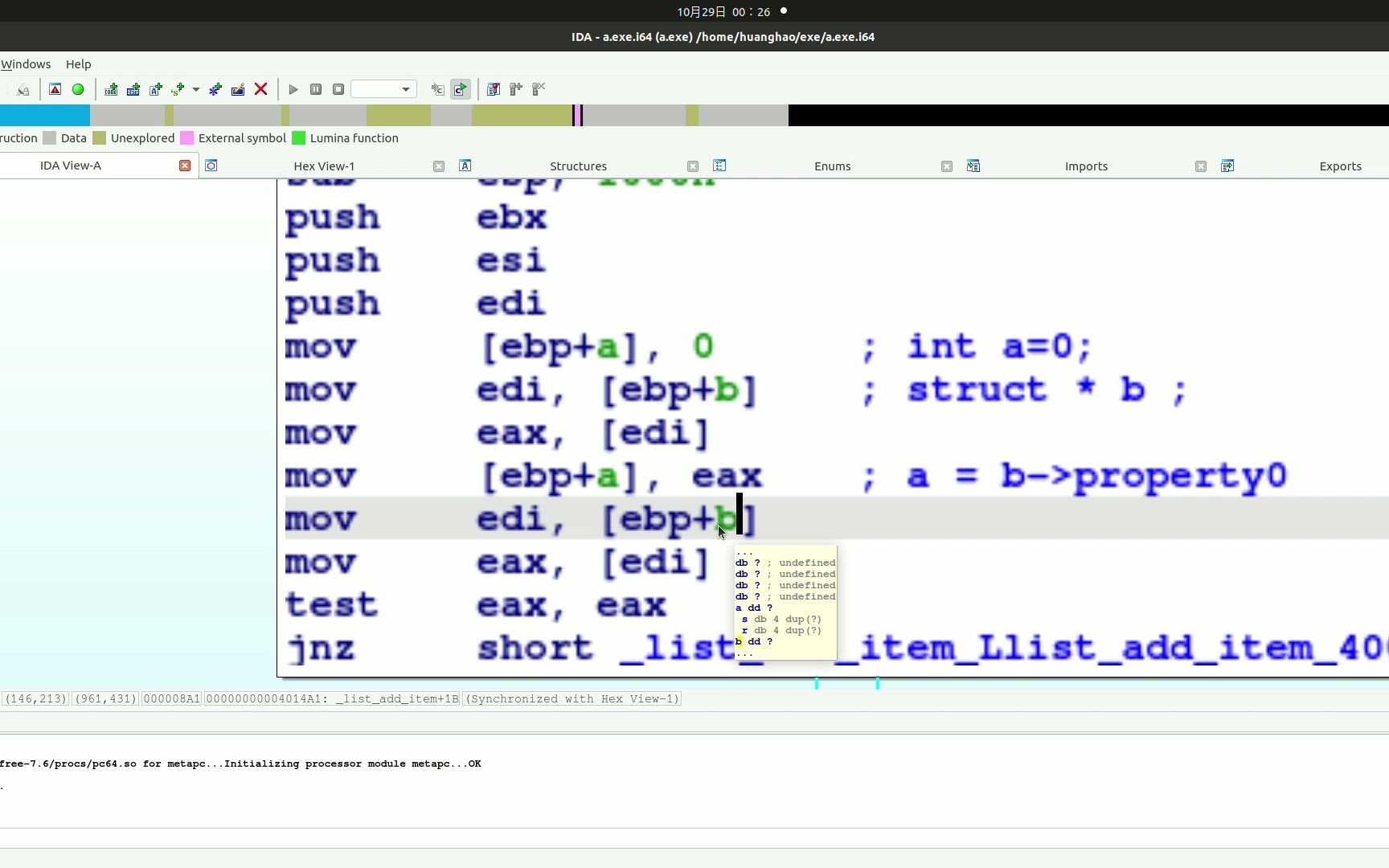Image resolution: width=1389 pixels, height=868 pixels.
Task: Open the Help menu
Action: coord(78,64)
